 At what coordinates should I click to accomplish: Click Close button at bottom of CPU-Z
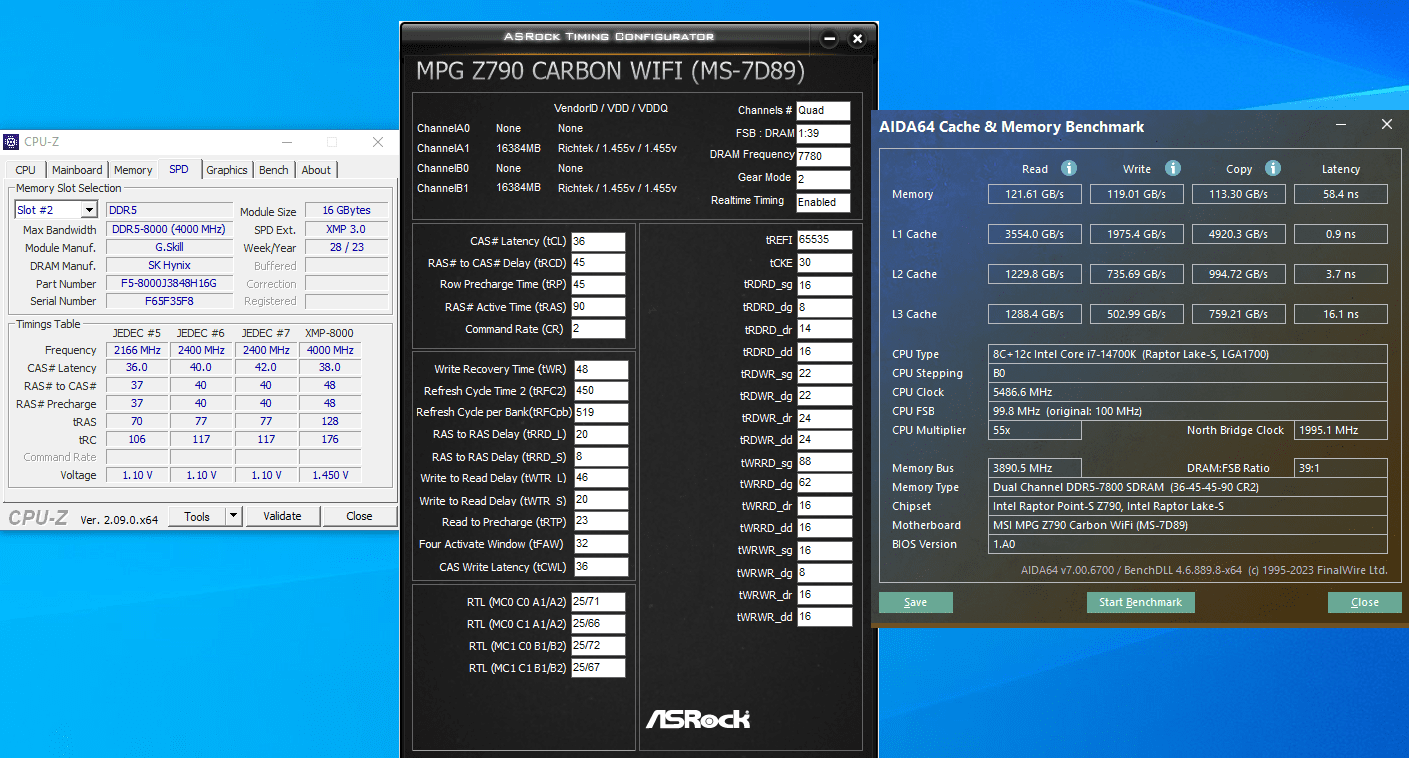[359, 516]
